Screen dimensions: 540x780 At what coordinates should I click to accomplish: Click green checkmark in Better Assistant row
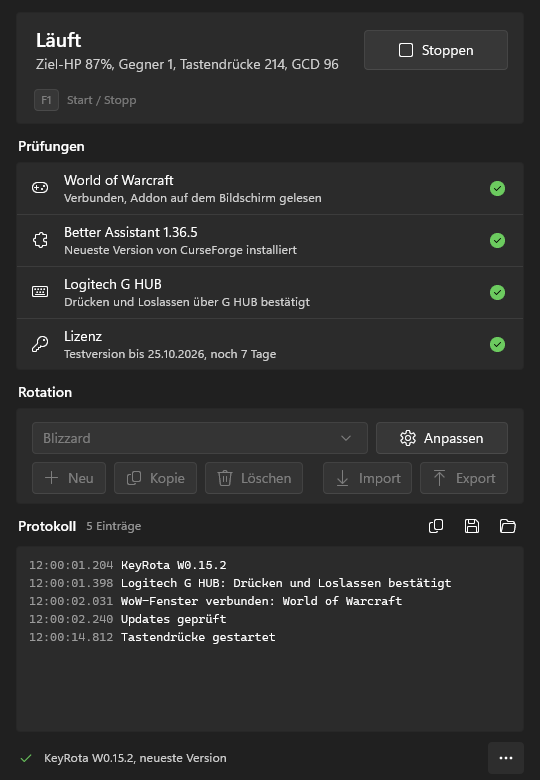click(497, 240)
